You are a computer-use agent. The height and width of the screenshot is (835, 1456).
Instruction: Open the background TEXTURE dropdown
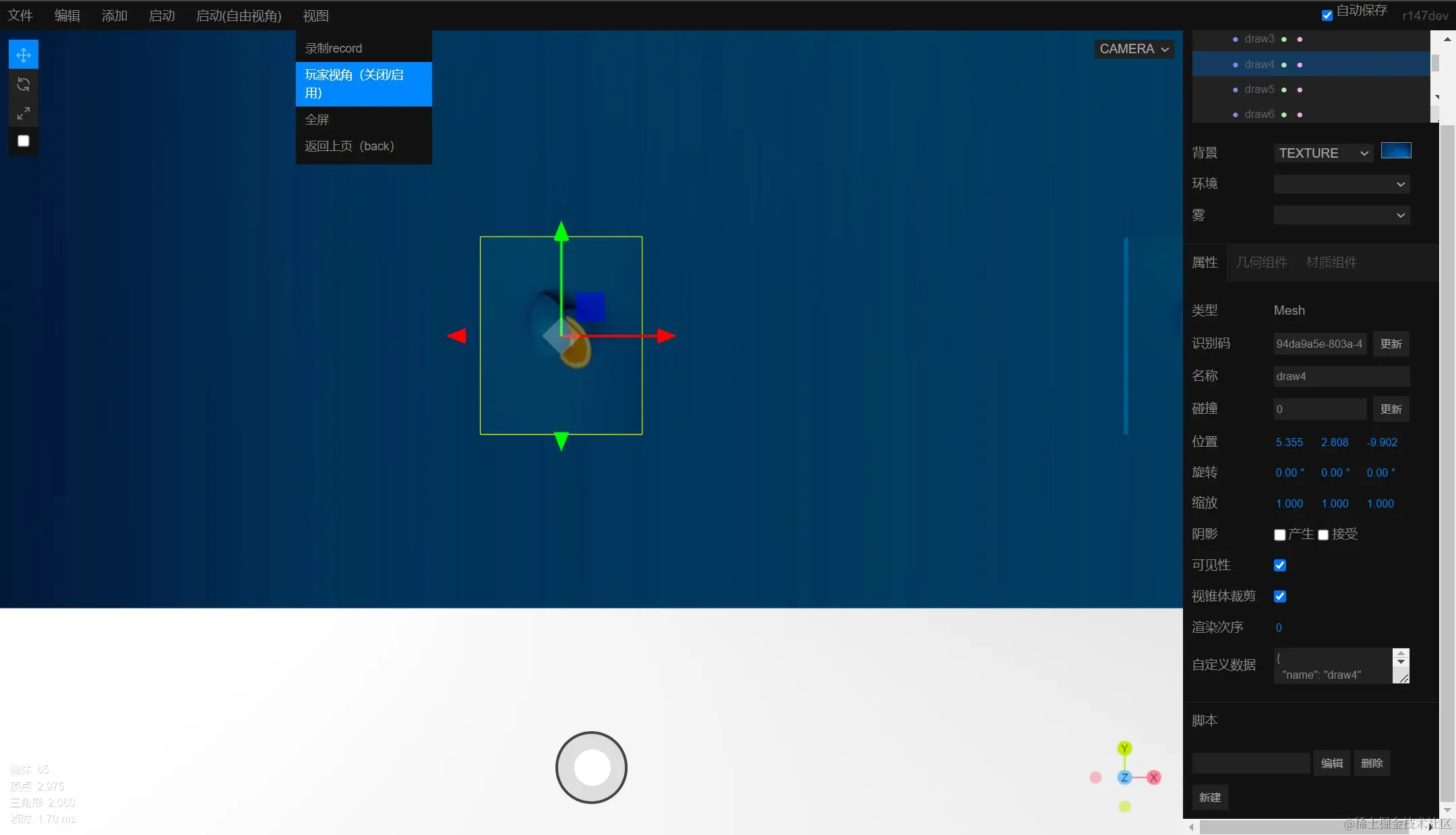point(1323,154)
